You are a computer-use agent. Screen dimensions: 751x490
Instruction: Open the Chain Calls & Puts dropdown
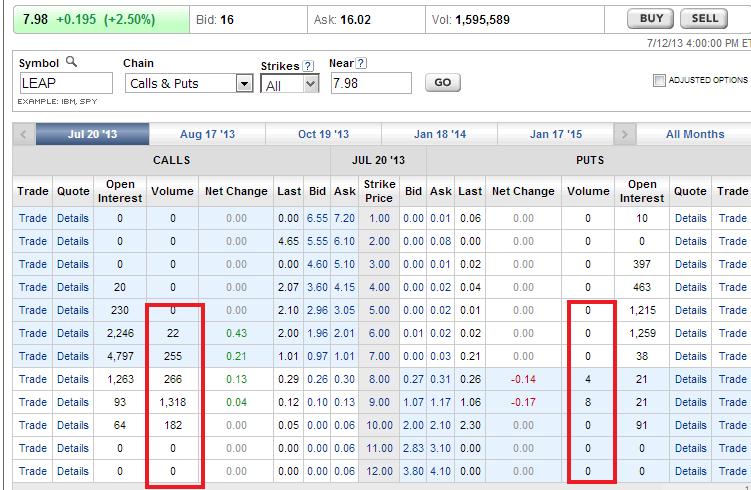244,84
